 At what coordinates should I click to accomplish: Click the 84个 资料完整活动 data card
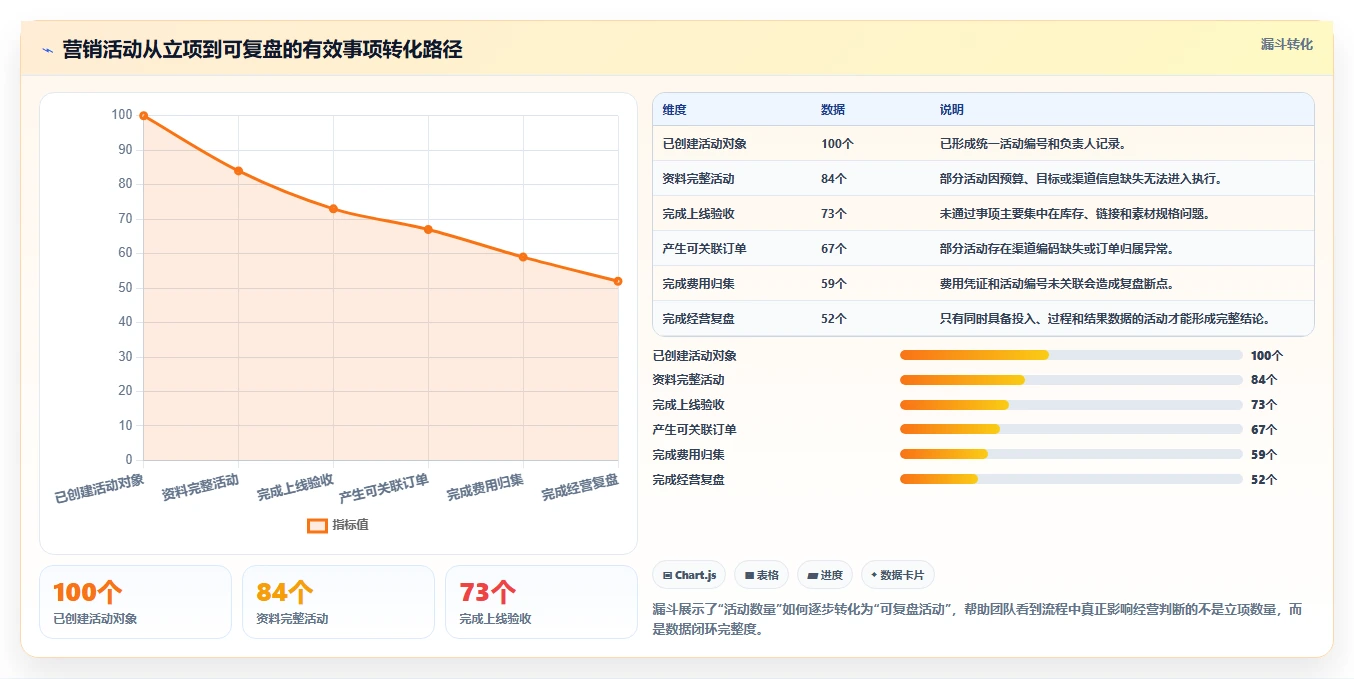338,602
